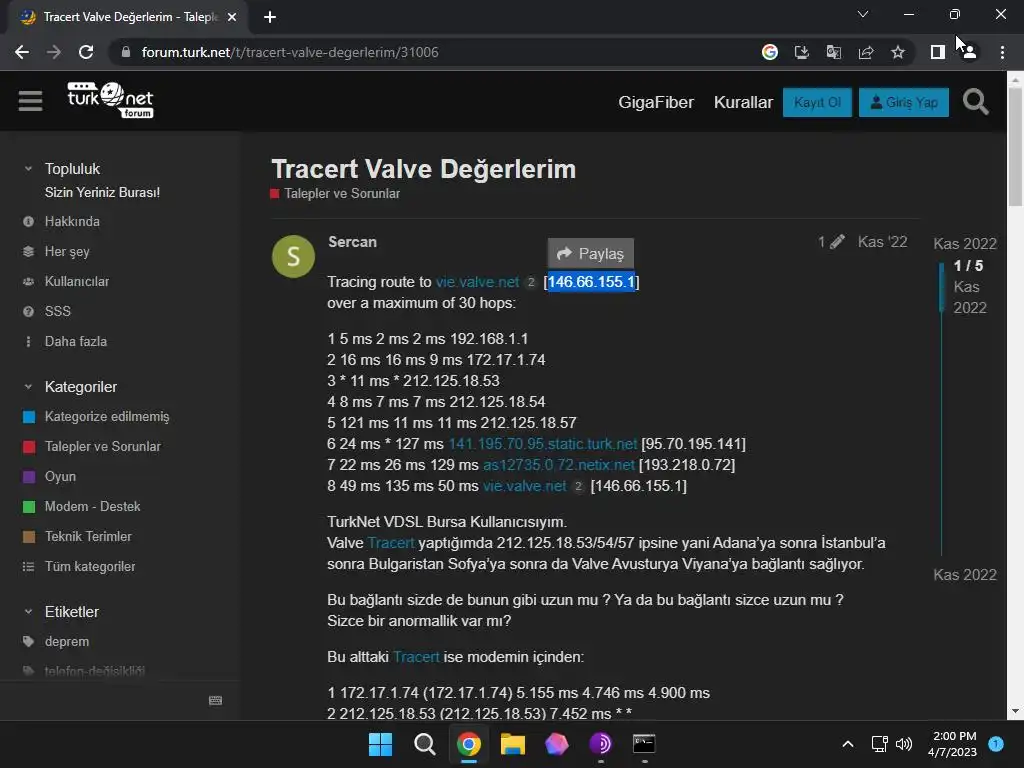Open Talepler ve Sorunlar in sidebar
Screen dimensions: 1024x768
[102, 447]
